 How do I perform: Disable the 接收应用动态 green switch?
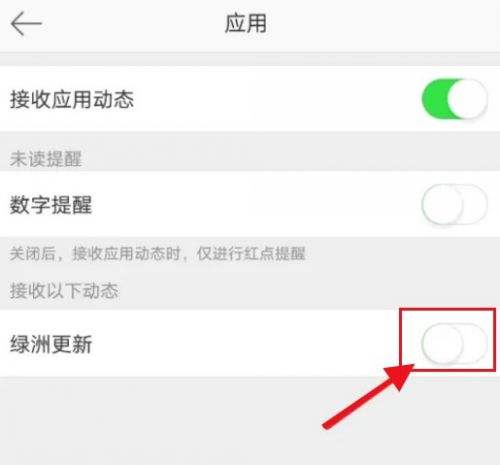pos(455,99)
